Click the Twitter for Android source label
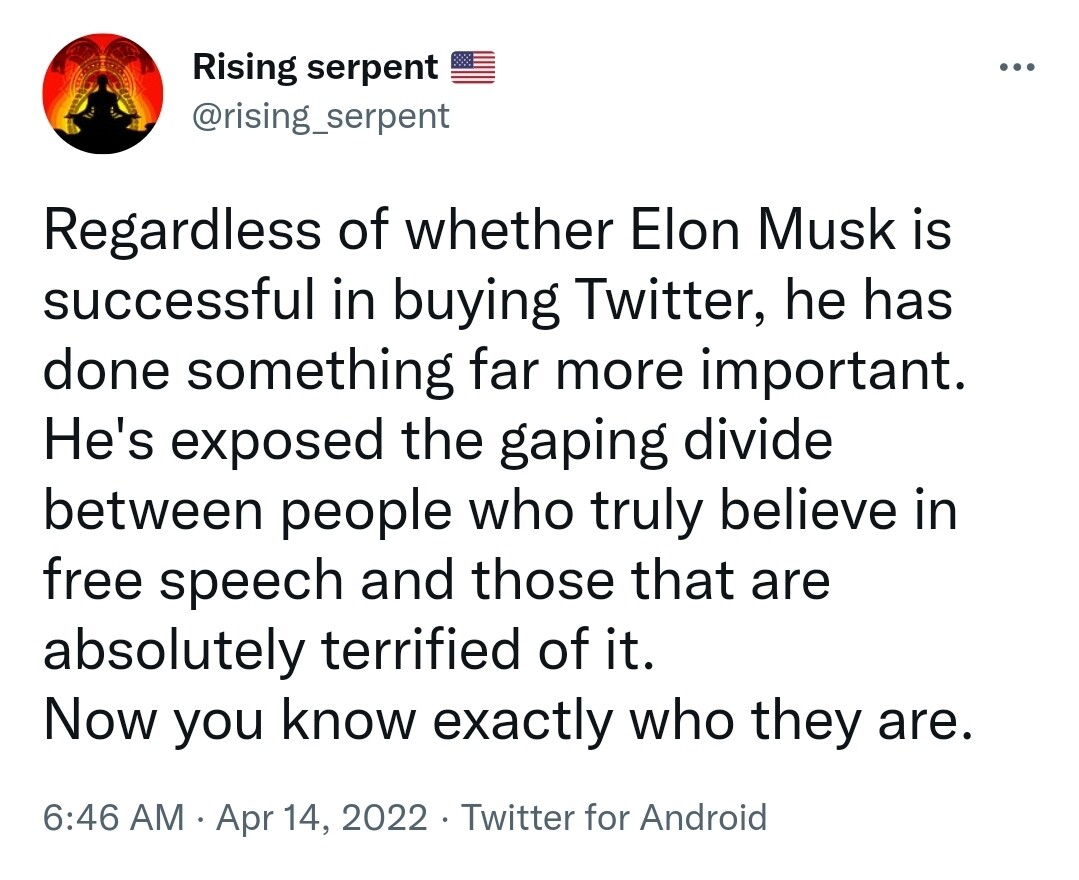 614,817
